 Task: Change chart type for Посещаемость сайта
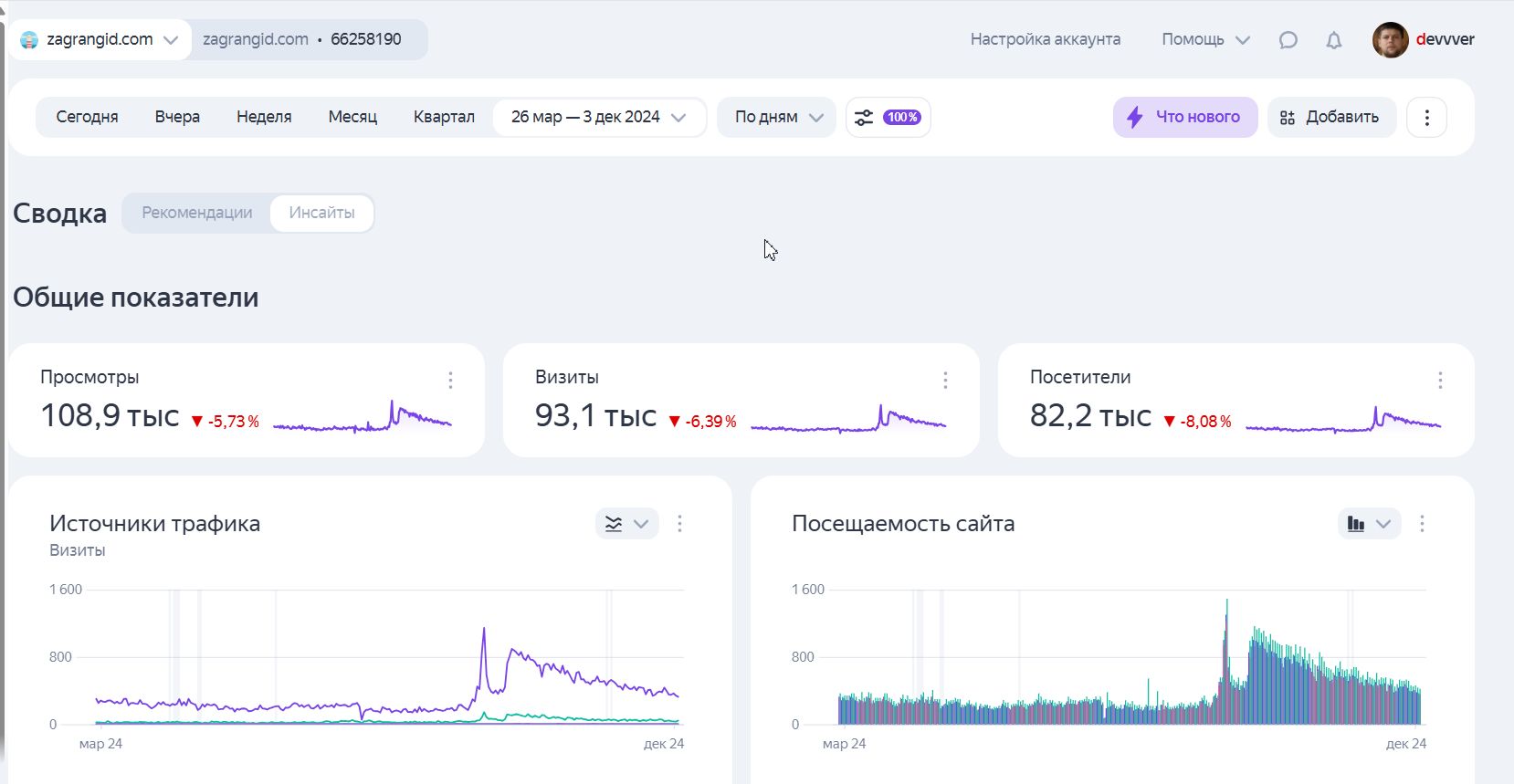pos(1368,524)
